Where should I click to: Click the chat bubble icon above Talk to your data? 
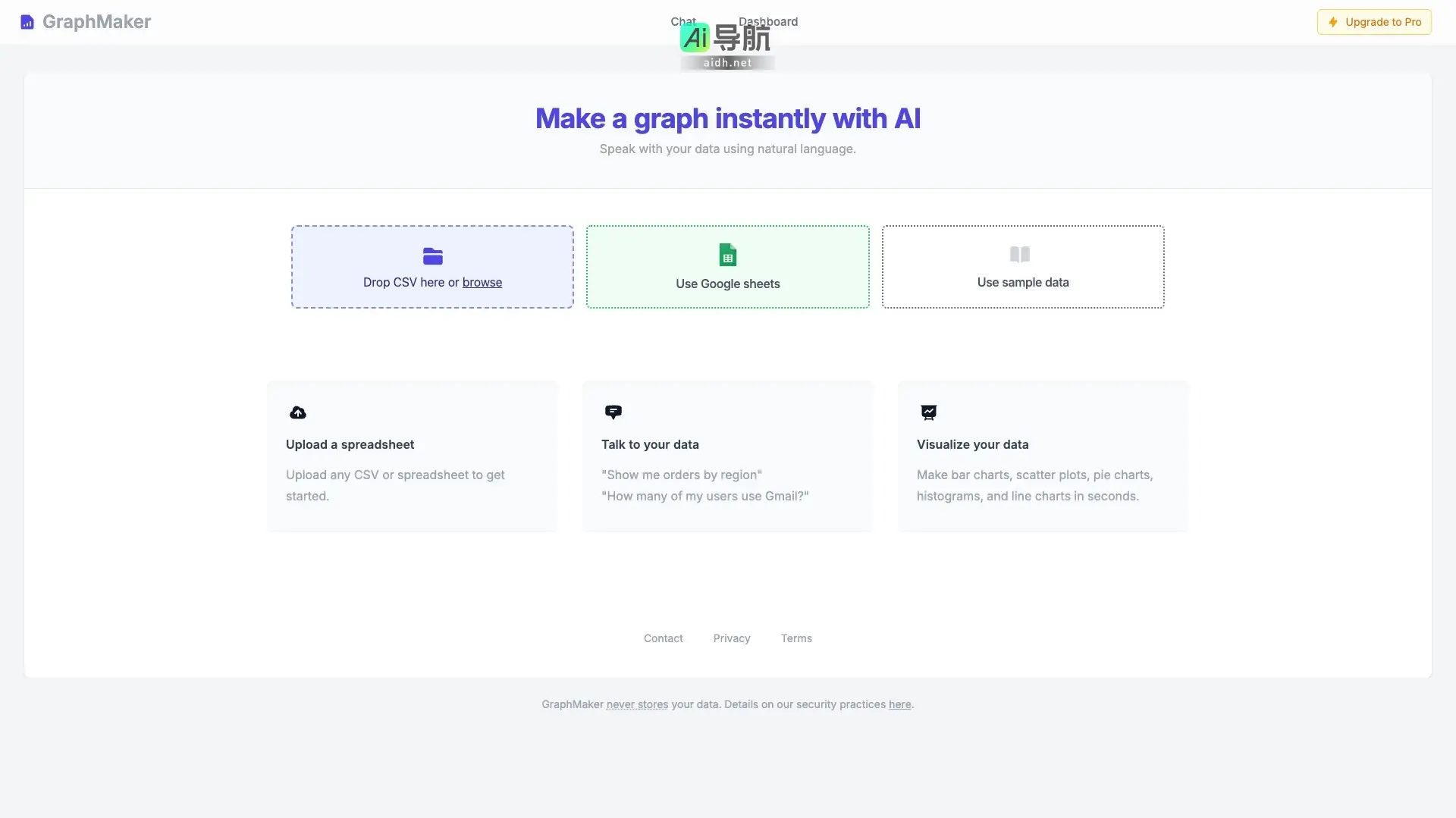[613, 412]
